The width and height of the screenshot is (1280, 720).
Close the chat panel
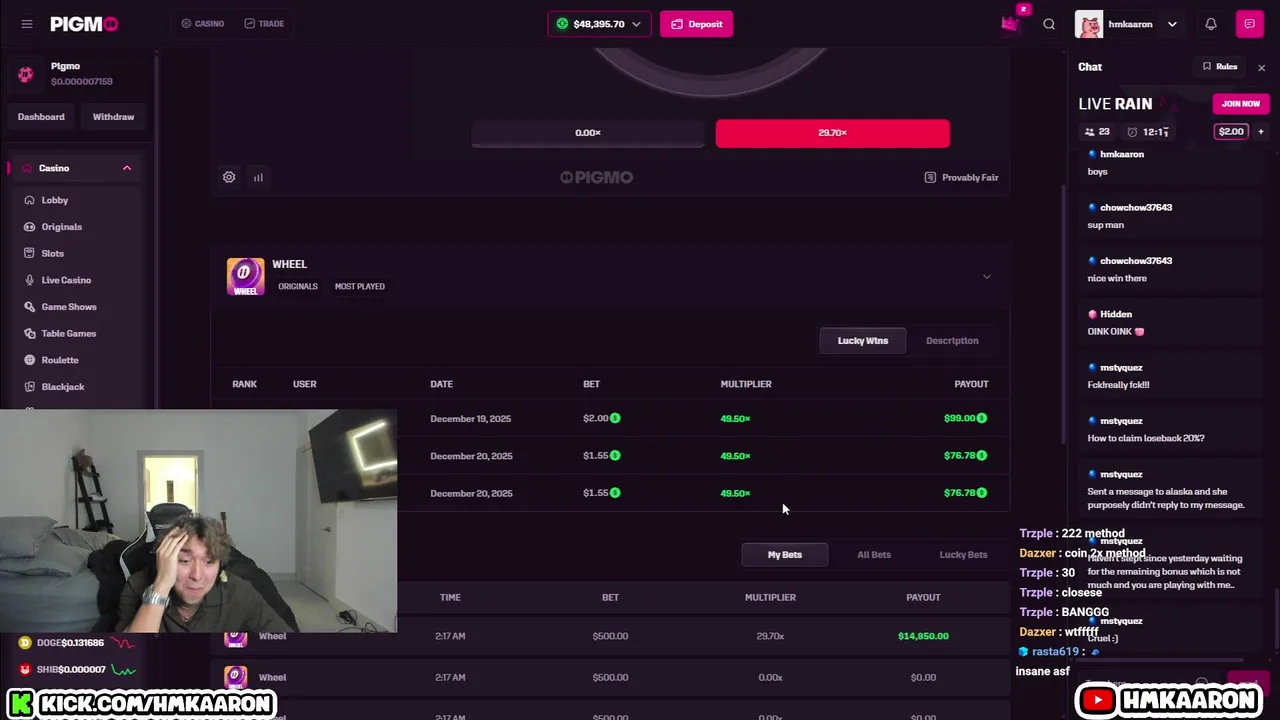coord(1261,67)
